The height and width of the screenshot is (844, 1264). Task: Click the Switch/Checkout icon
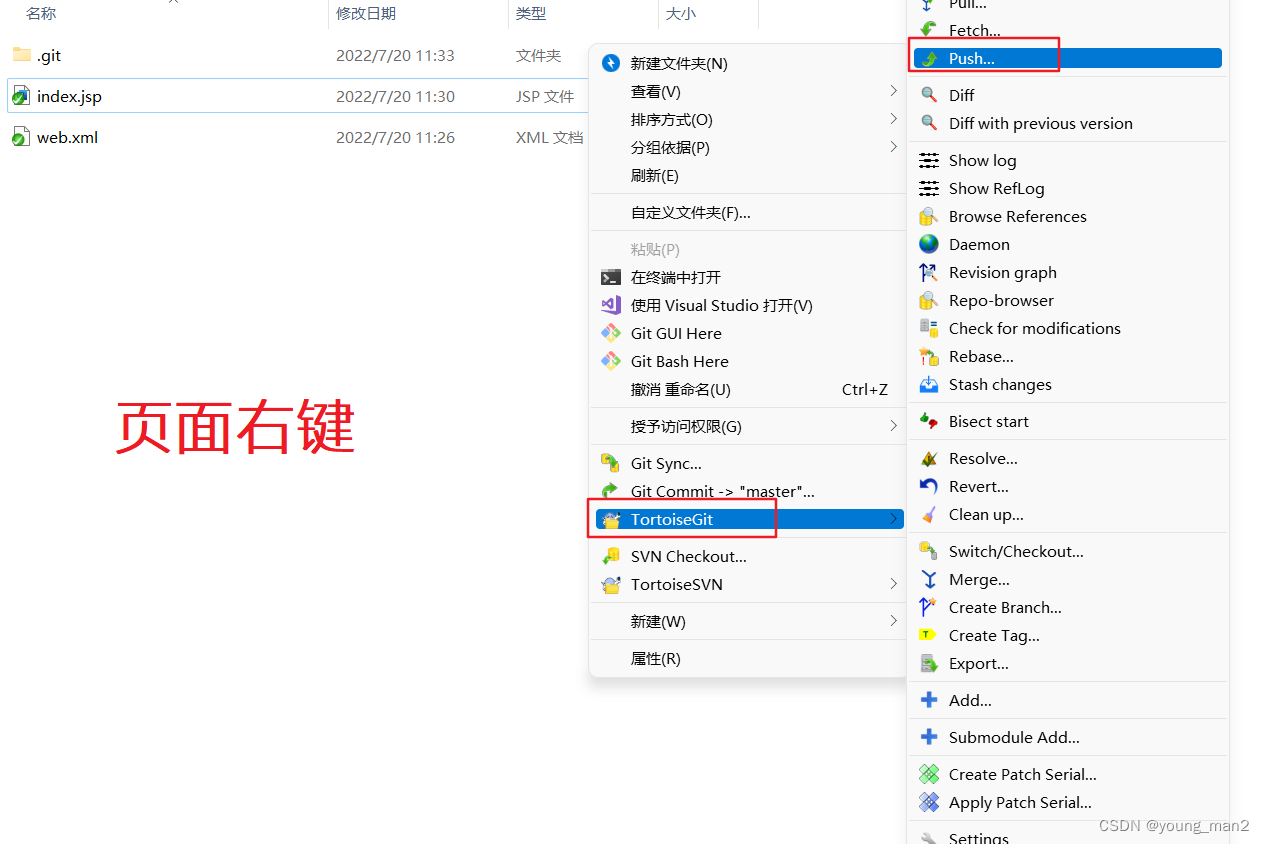click(929, 551)
